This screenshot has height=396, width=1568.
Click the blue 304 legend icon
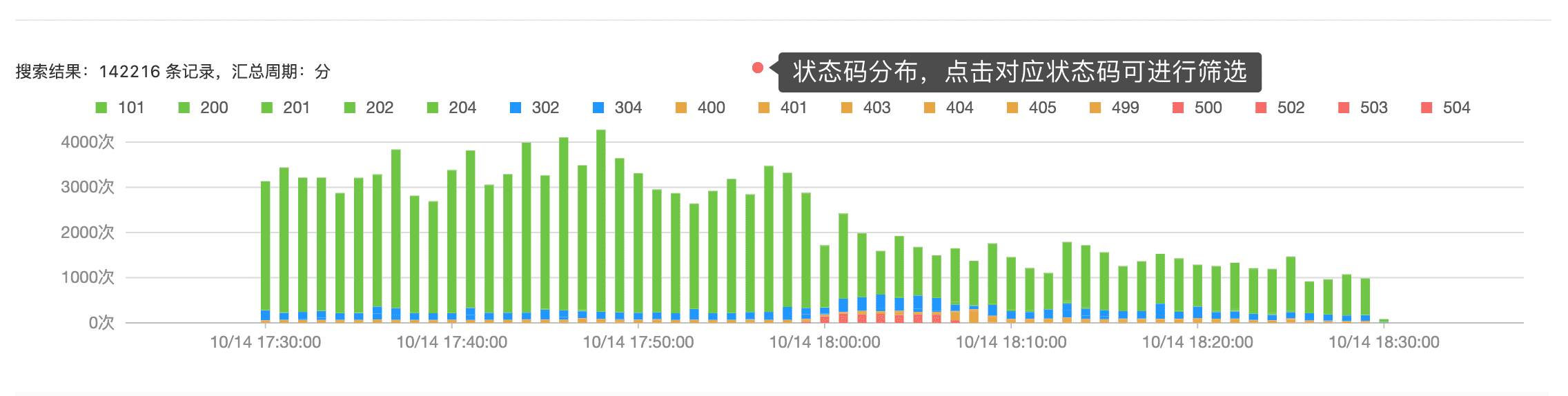[598, 108]
